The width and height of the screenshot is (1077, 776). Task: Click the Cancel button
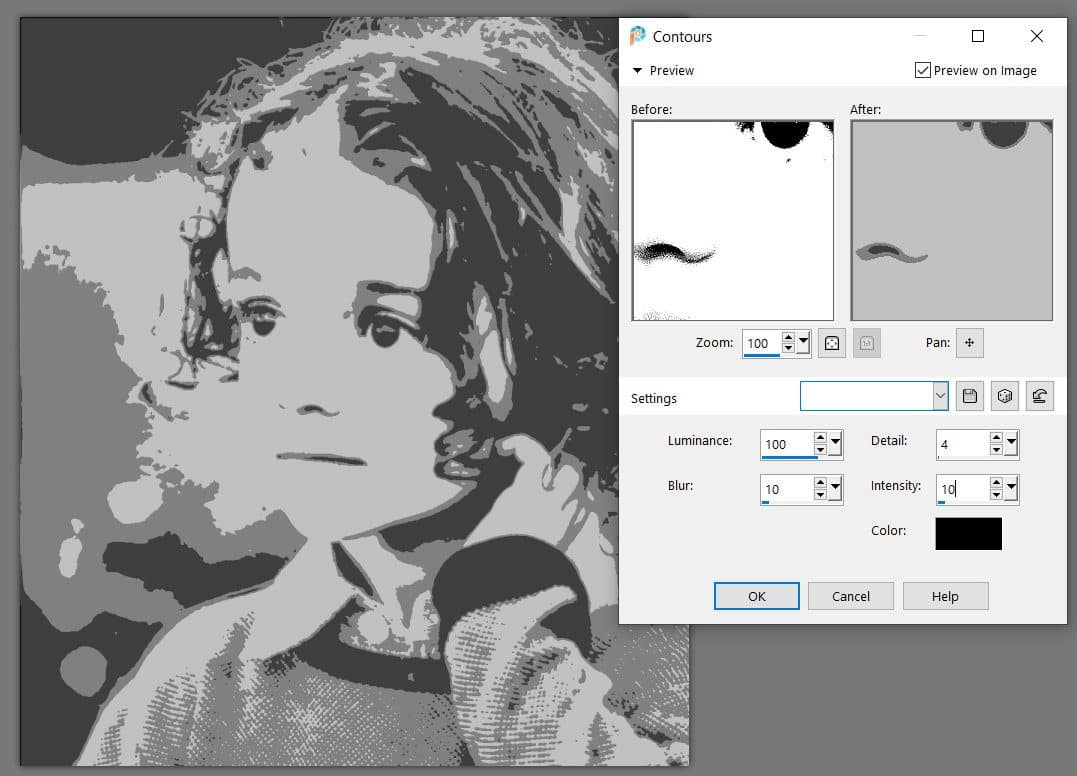[x=851, y=596]
